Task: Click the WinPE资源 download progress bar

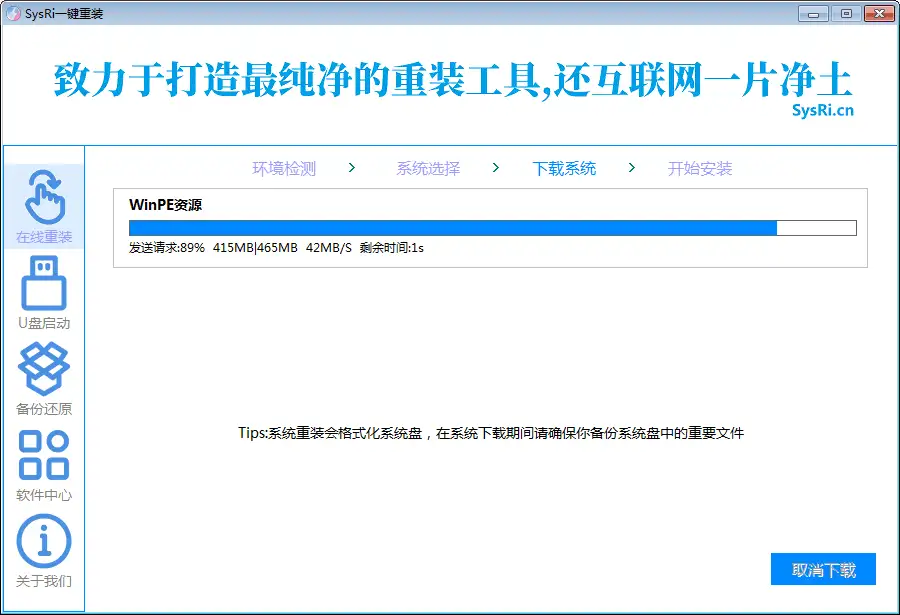Action: (492, 228)
